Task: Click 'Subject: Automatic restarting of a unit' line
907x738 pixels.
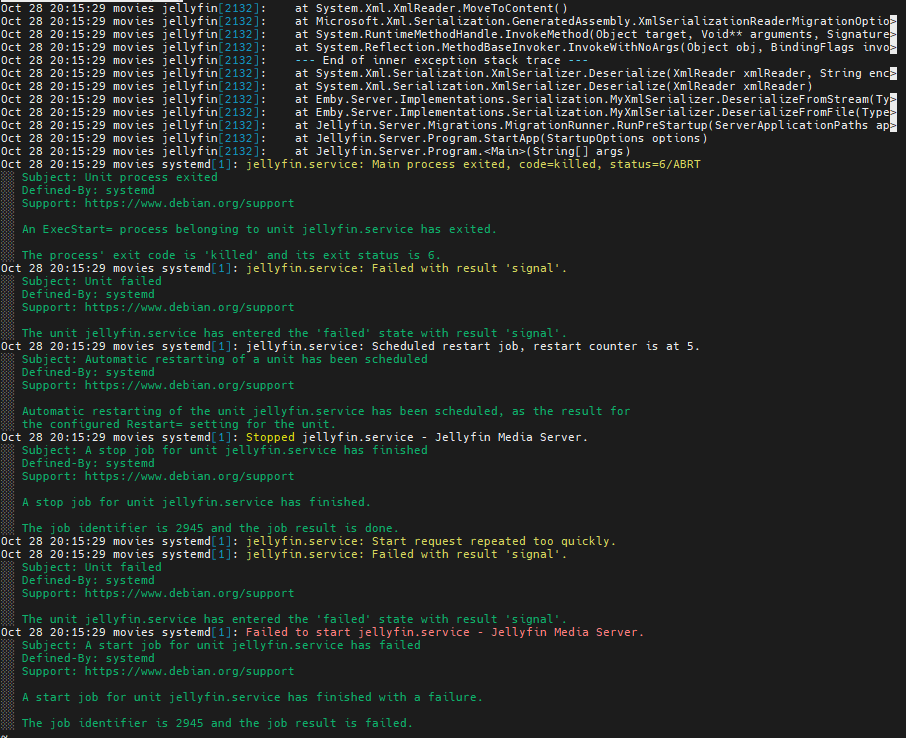Action: pyautogui.click(x=224, y=359)
